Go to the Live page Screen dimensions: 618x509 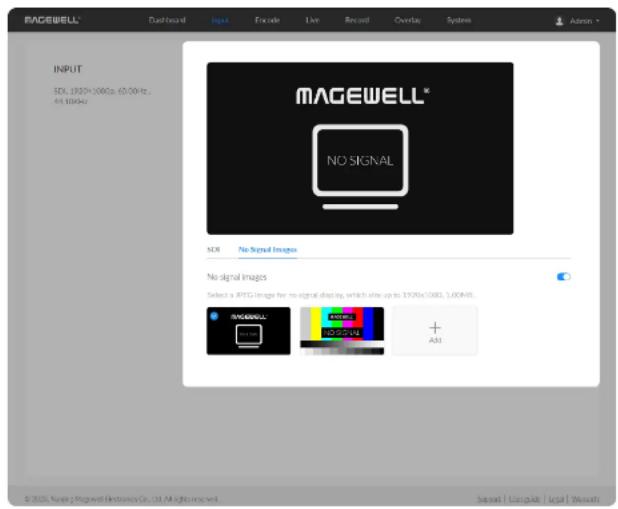click(x=312, y=20)
